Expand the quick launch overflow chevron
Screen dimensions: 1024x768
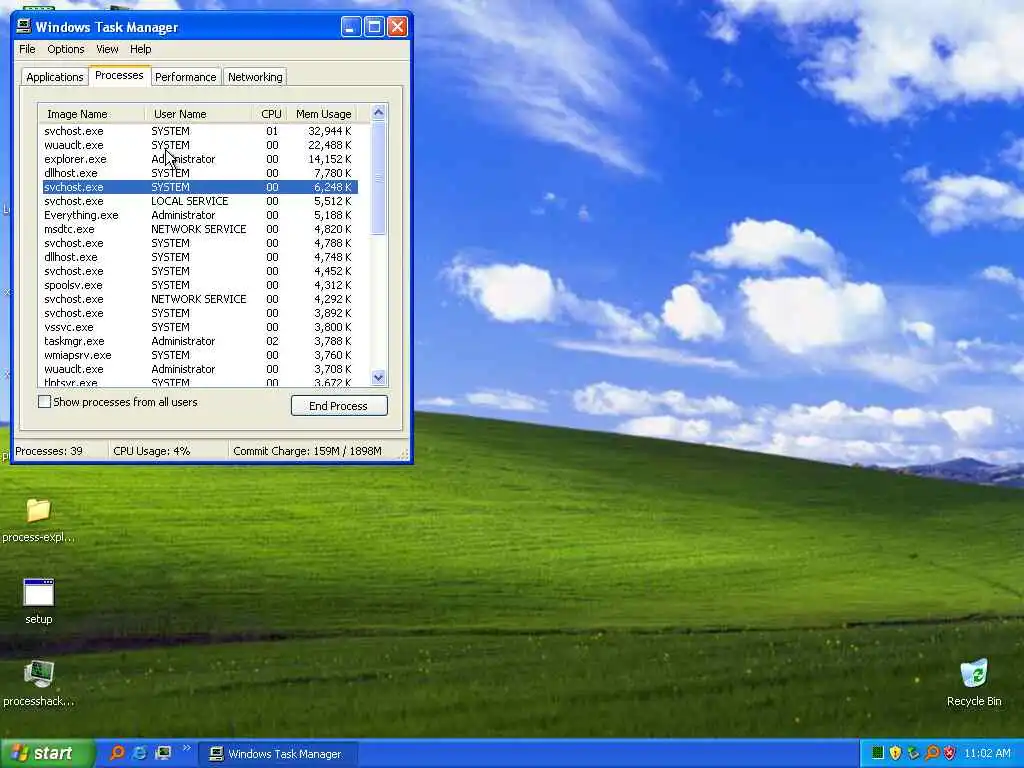(186, 748)
